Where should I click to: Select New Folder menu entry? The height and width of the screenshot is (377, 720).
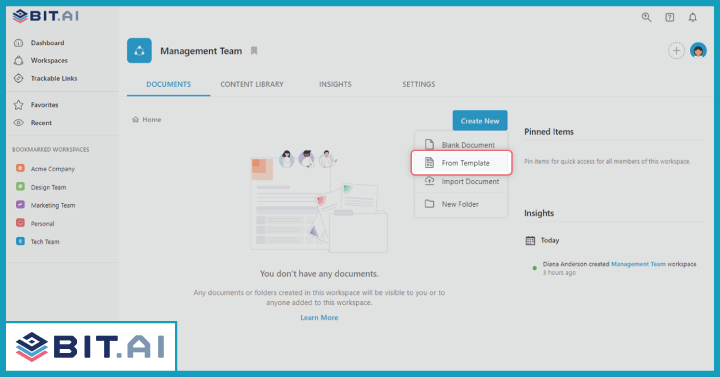tap(461, 204)
